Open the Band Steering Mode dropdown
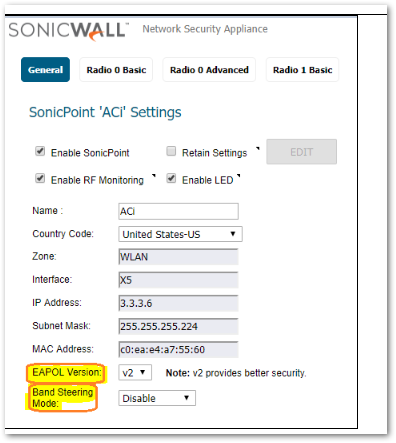 157,398
